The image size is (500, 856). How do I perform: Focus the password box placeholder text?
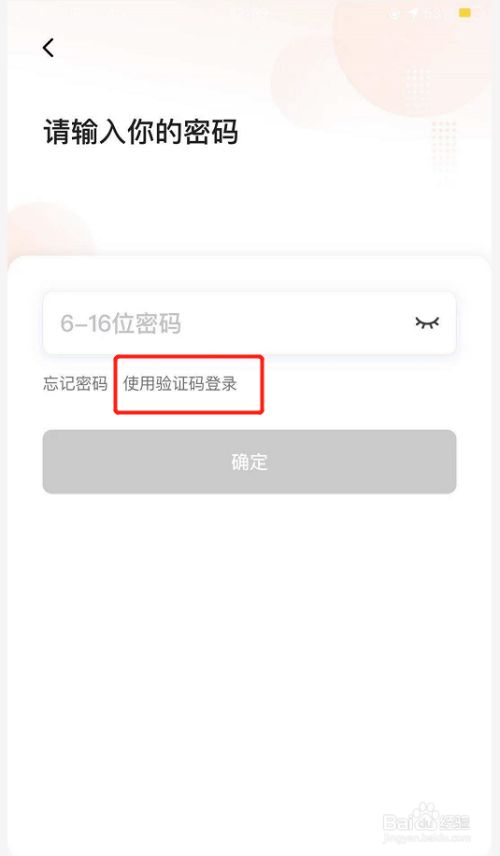point(121,323)
